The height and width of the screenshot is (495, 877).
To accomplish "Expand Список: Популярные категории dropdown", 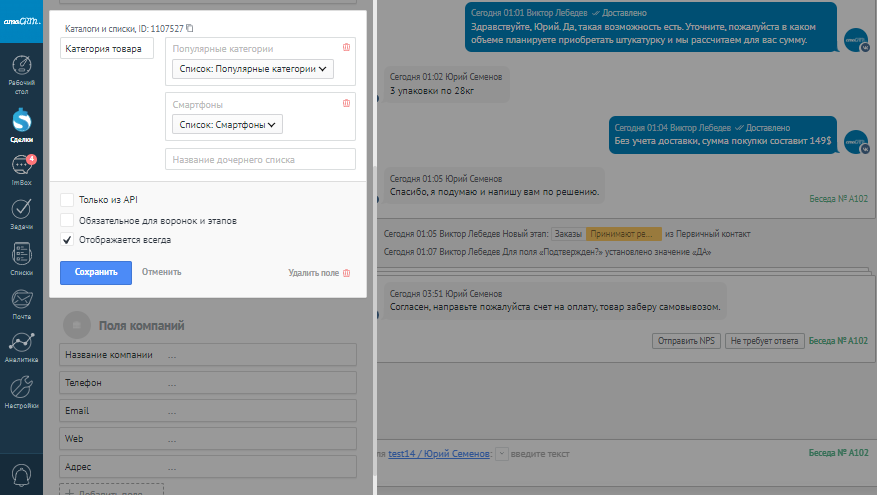I will click(251, 70).
